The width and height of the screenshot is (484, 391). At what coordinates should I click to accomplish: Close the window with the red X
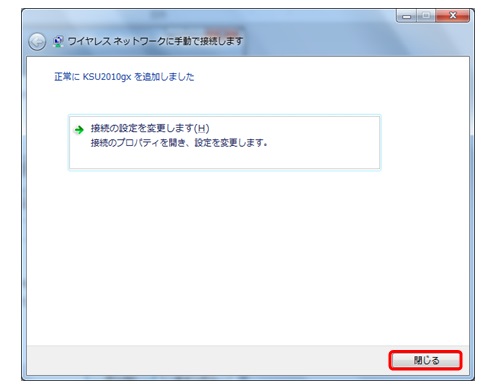[x=452, y=15]
